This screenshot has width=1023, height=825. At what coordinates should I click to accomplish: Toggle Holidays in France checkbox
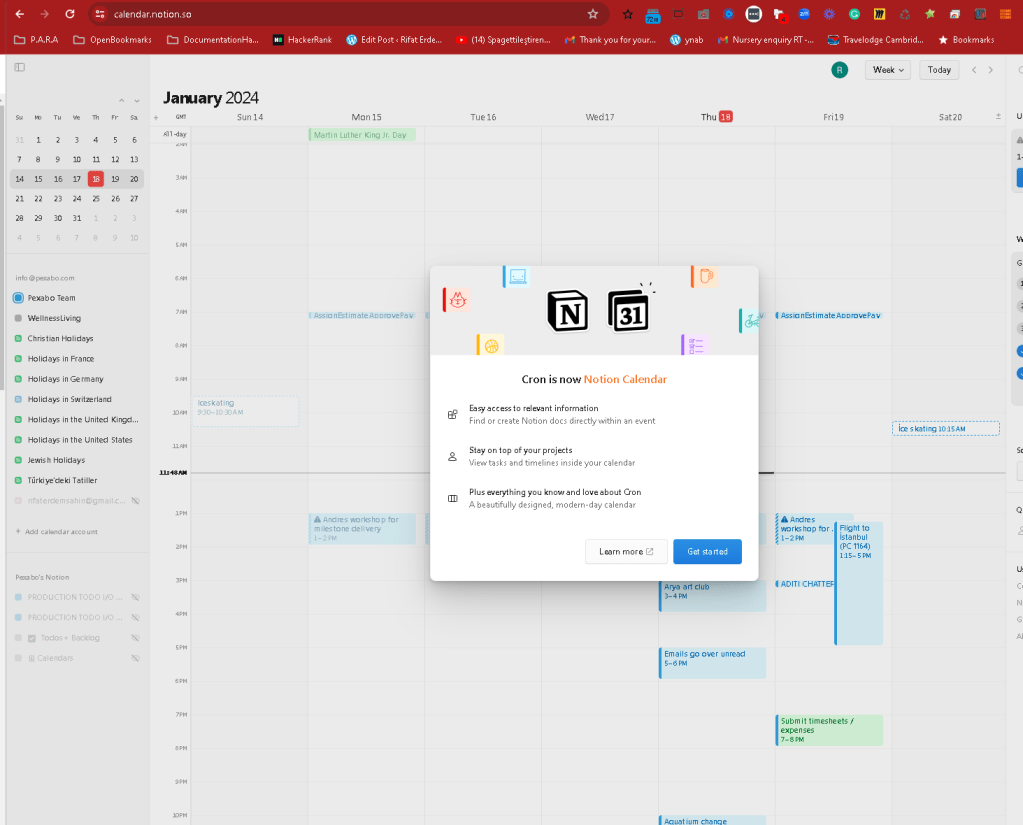coord(18,359)
